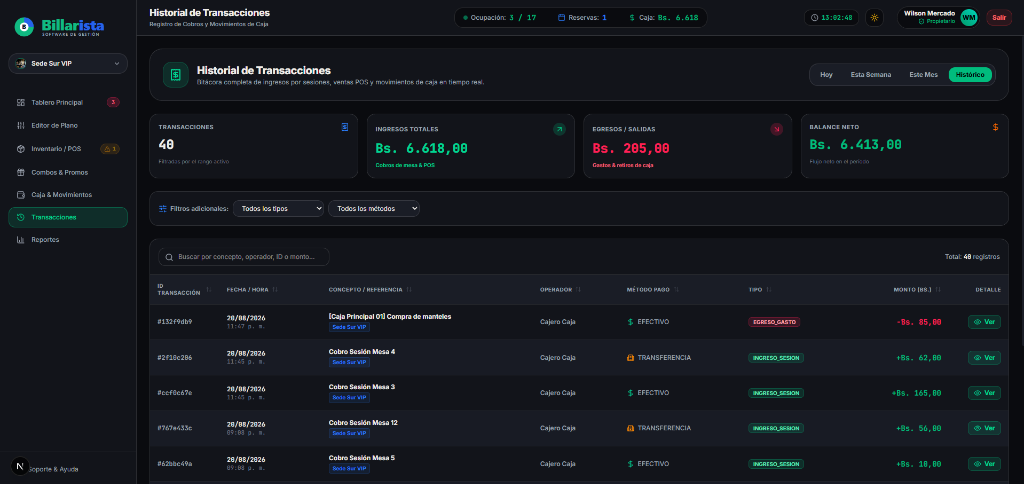View details of transaction #62bbc49a
Image resolution: width=1024 pixels, height=484 pixels.
click(984, 464)
